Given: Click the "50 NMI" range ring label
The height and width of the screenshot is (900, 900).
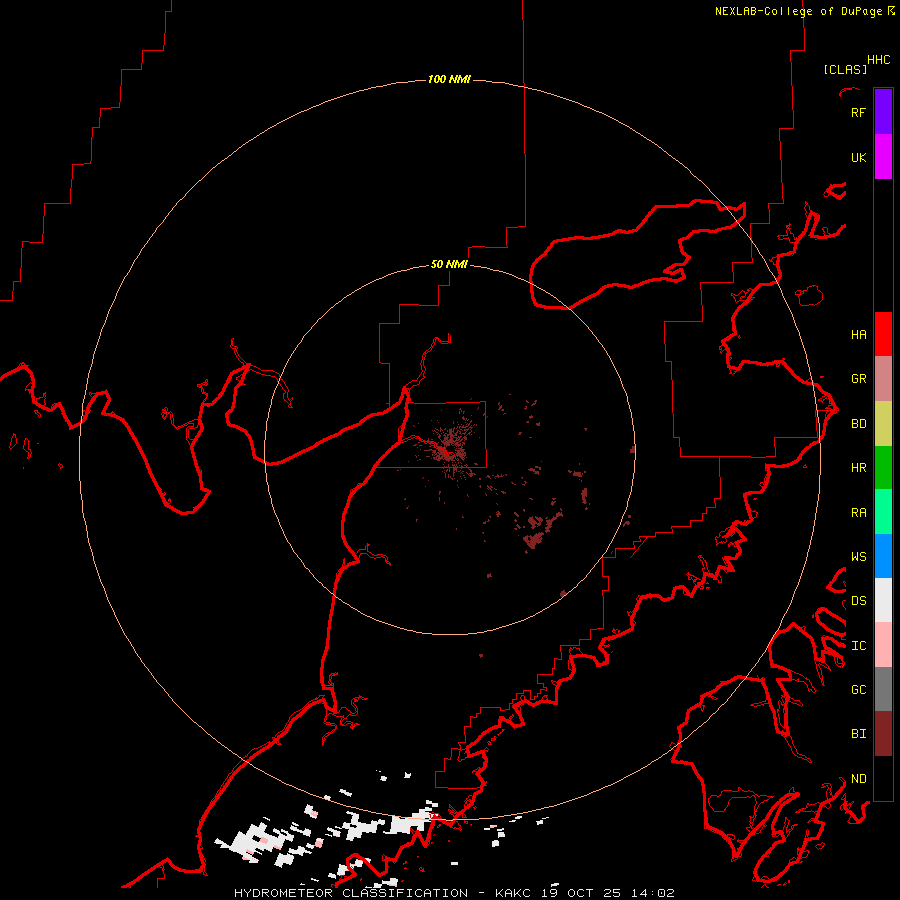Looking at the screenshot, I should (449, 264).
